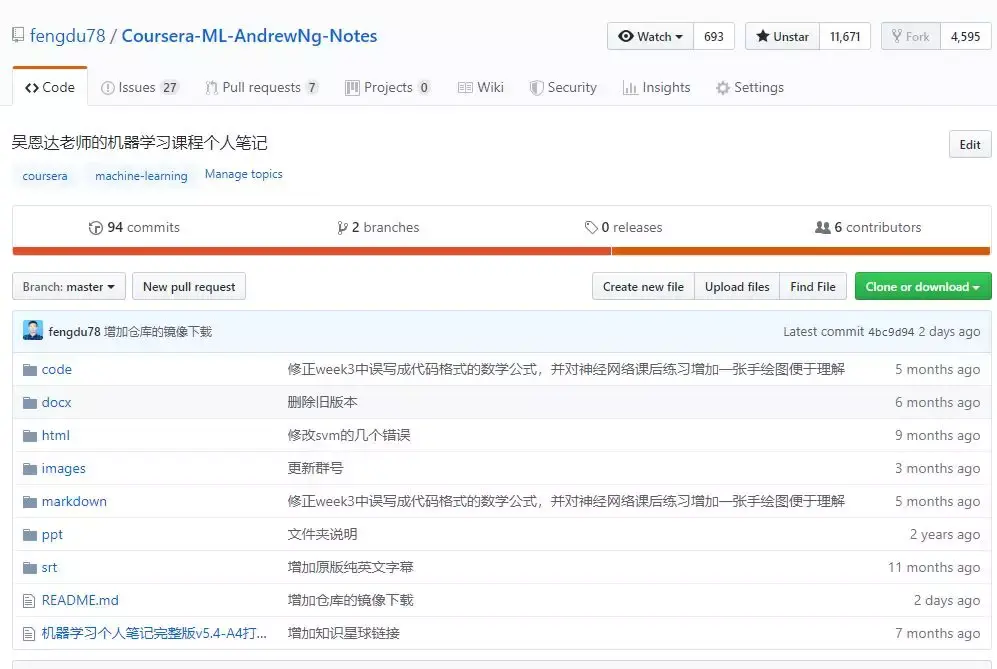Click the tag icon next to 0 releases
The height and width of the screenshot is (669, 997).
click(x=591, y=227)
